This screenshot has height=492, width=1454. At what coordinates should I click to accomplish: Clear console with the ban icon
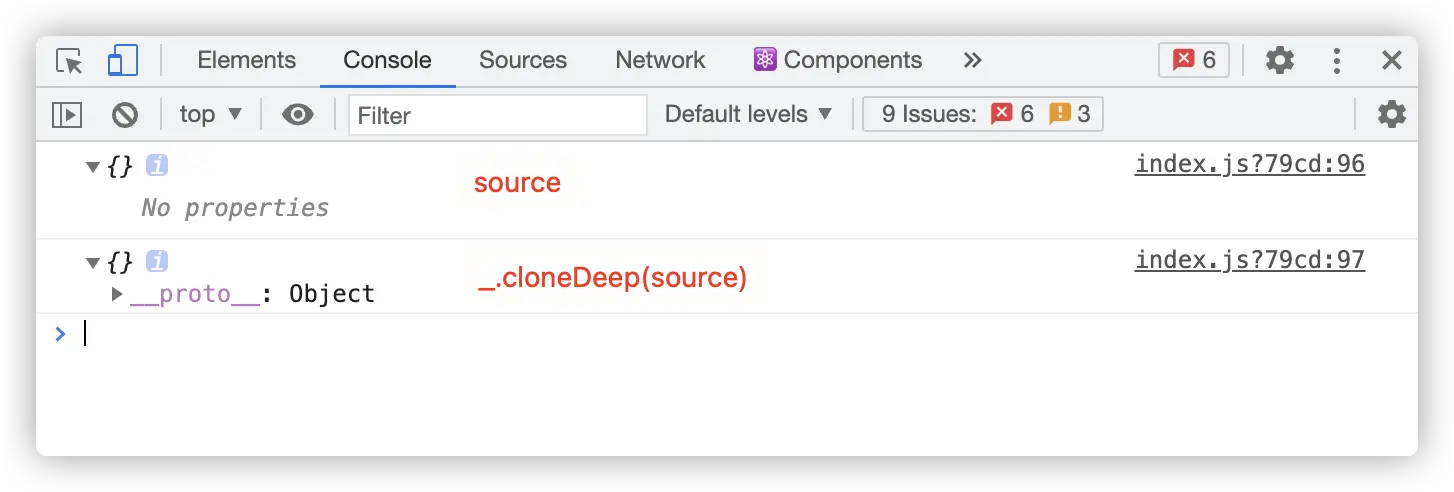pos(124,115)
